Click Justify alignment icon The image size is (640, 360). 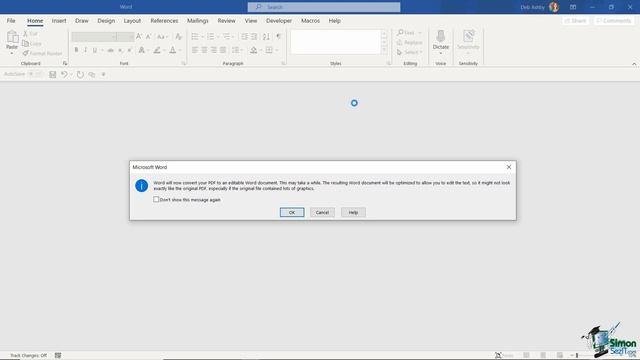(223, 50)
